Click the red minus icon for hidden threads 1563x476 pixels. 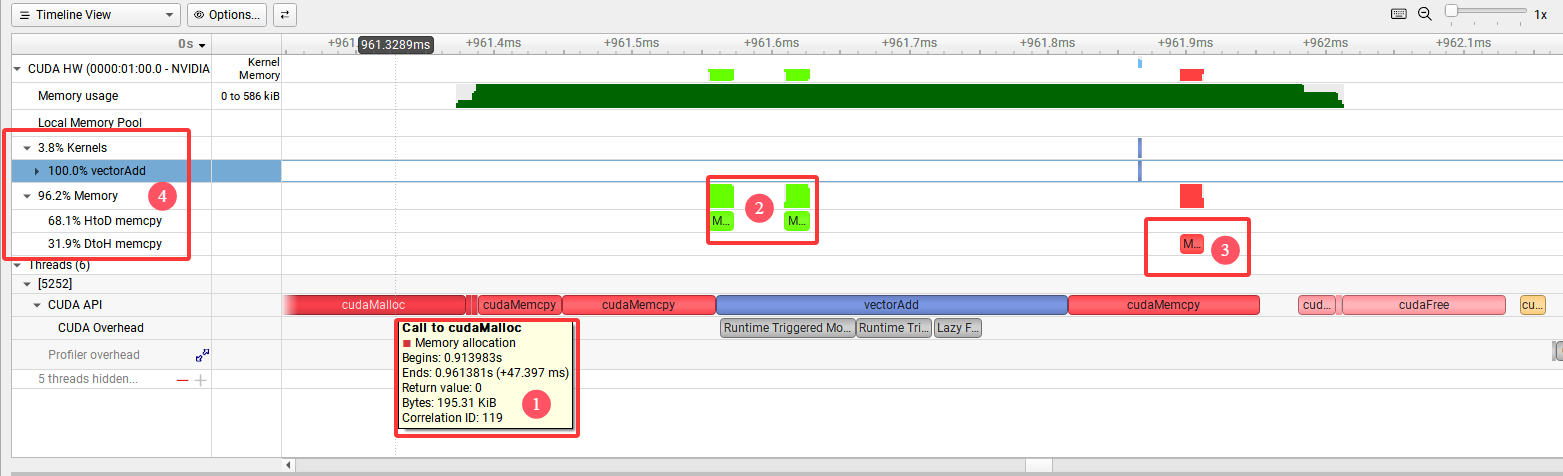tap(182, 380)
